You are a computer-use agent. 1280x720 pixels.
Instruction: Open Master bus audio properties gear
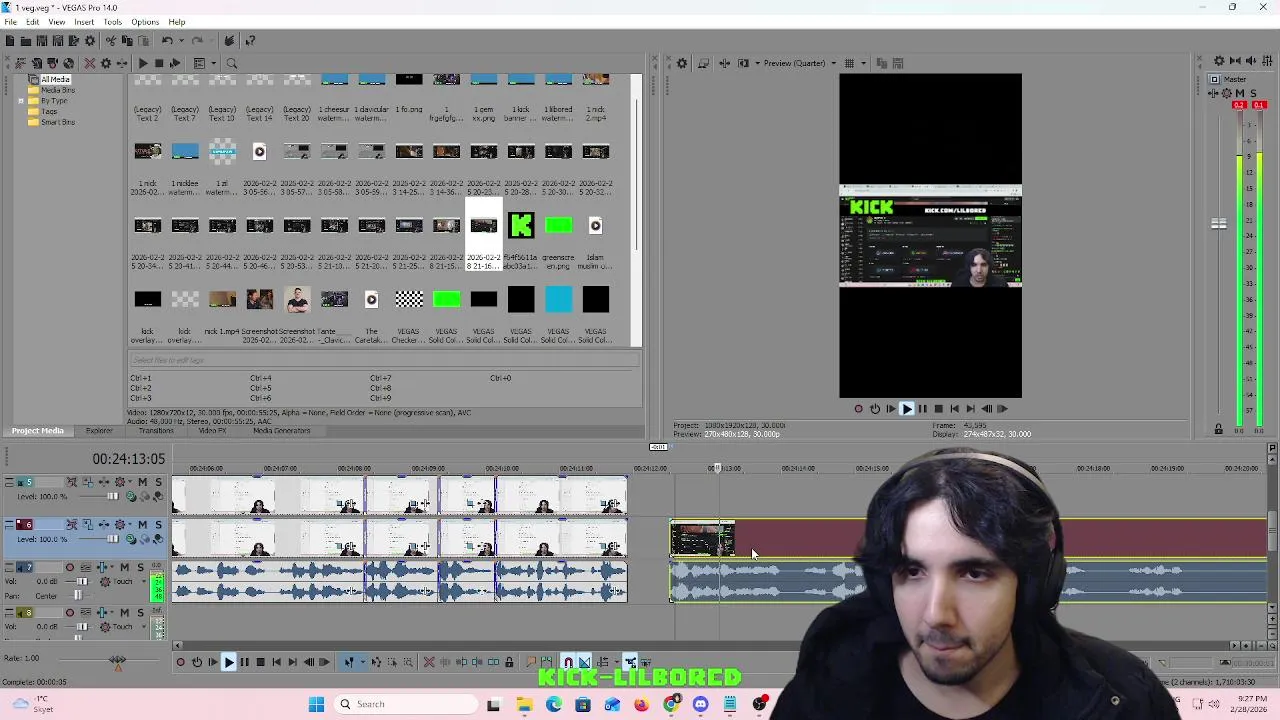[1219, 61]
